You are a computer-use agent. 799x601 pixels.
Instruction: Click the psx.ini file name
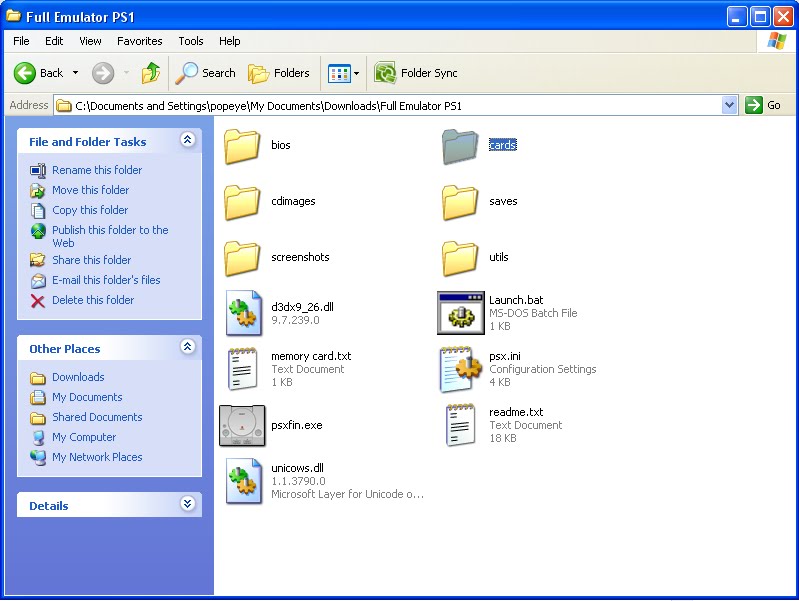(x=504, y=356)
